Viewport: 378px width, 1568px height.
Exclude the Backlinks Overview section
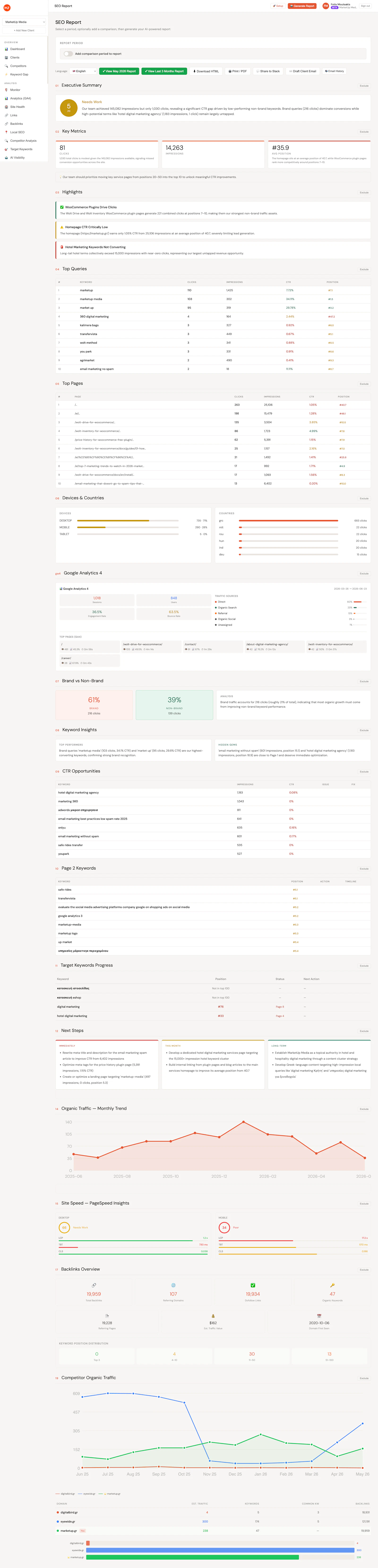[x=364, y=1270]
